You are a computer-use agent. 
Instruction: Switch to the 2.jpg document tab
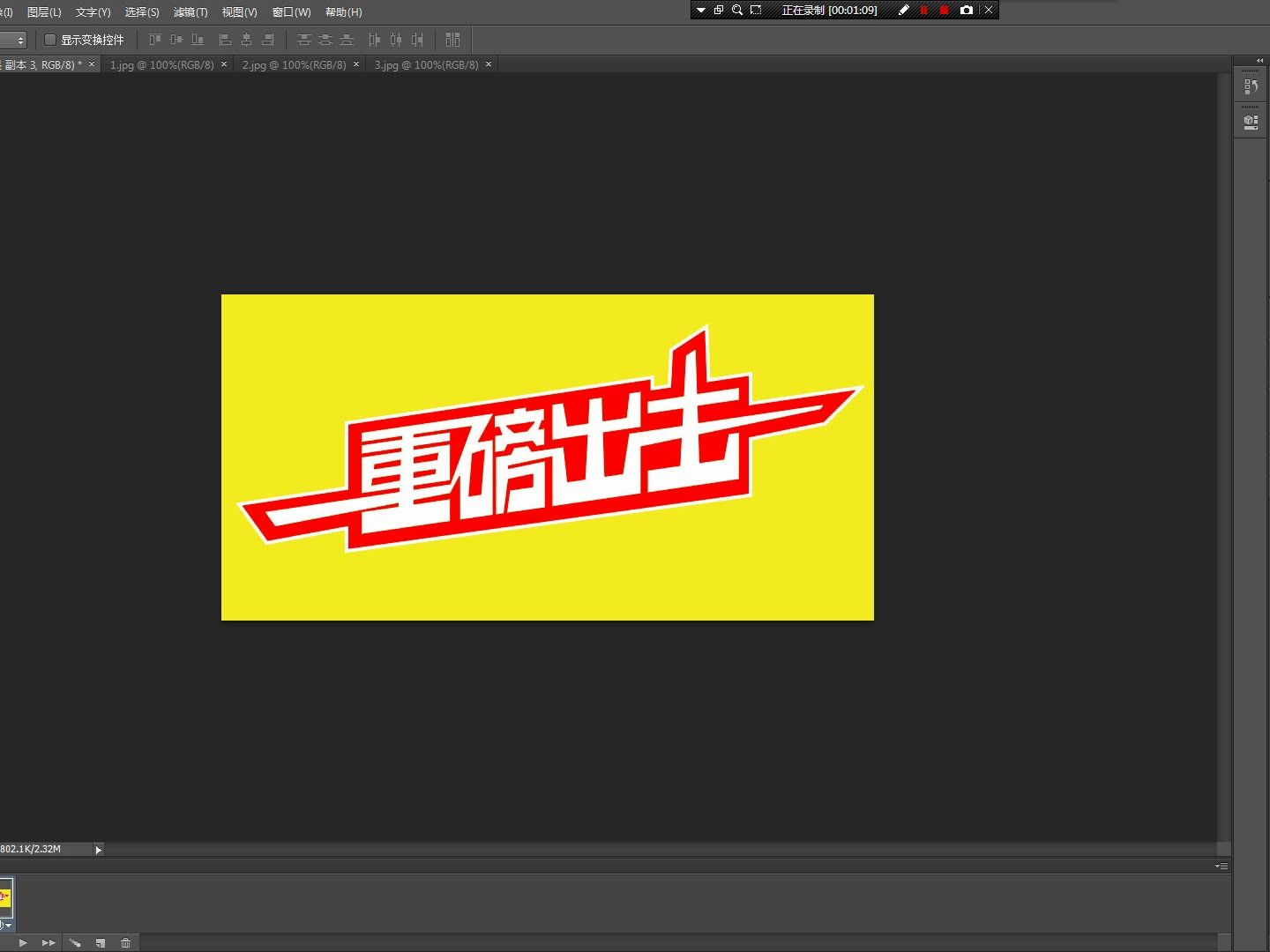(x=294, y=64)
